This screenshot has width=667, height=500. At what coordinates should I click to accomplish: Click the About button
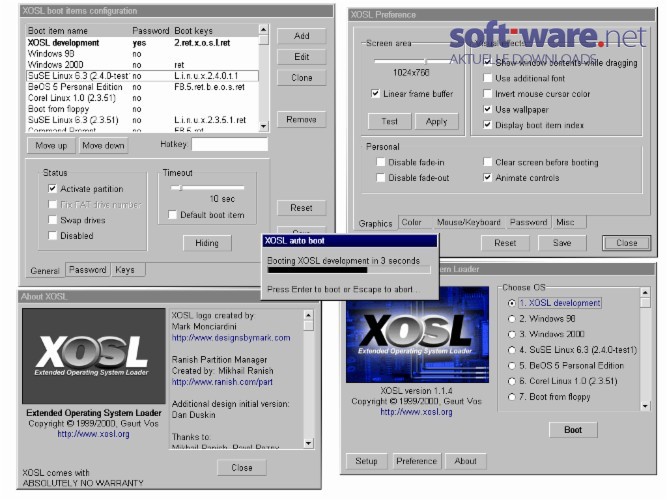tap(465, 461)
